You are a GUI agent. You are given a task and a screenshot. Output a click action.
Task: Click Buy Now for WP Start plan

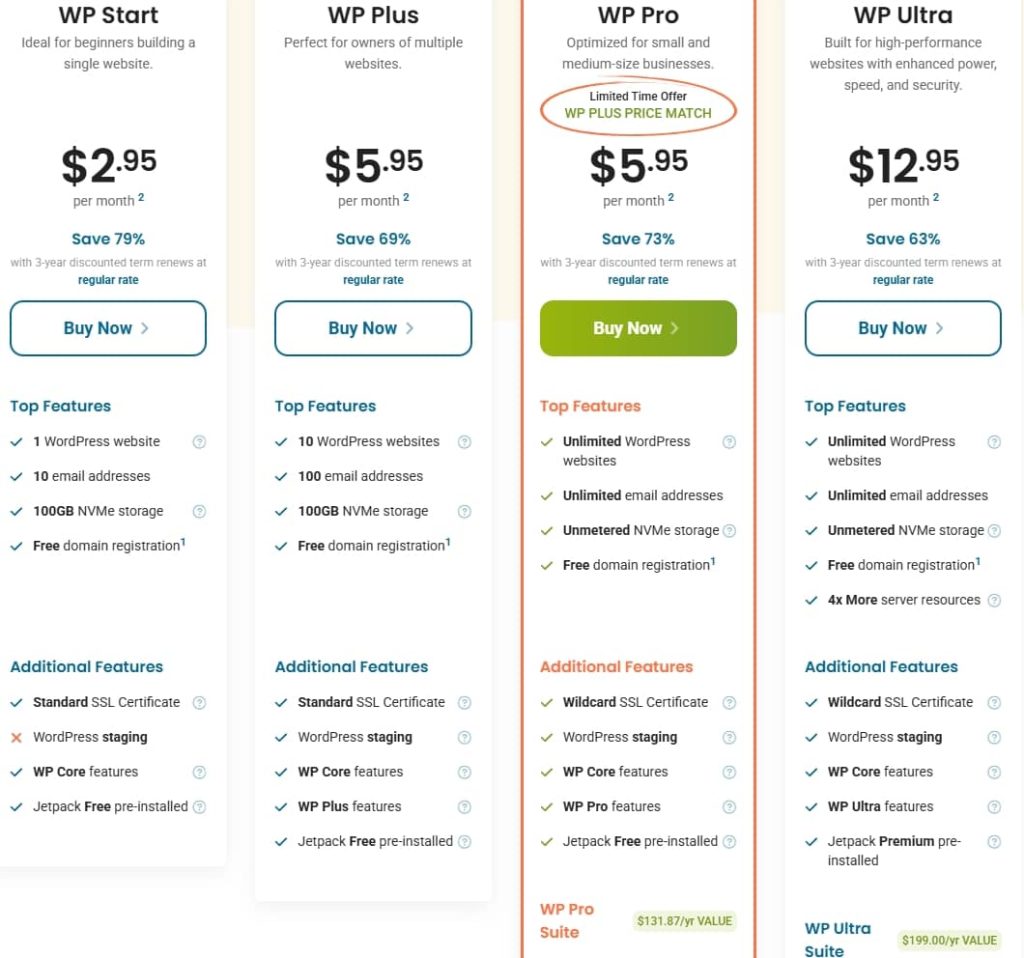pyautogui.click(x=108, y=328)
